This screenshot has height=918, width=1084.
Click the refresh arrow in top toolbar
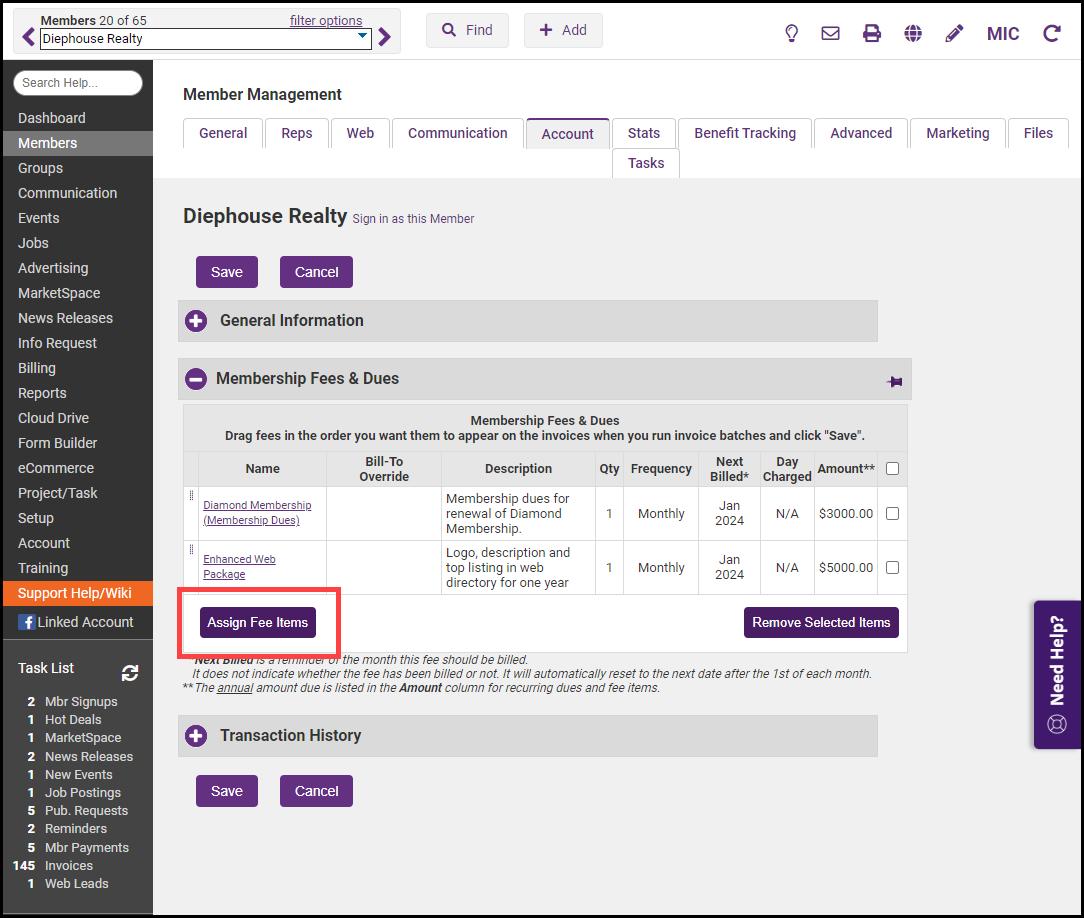[x=1051, y=33]
